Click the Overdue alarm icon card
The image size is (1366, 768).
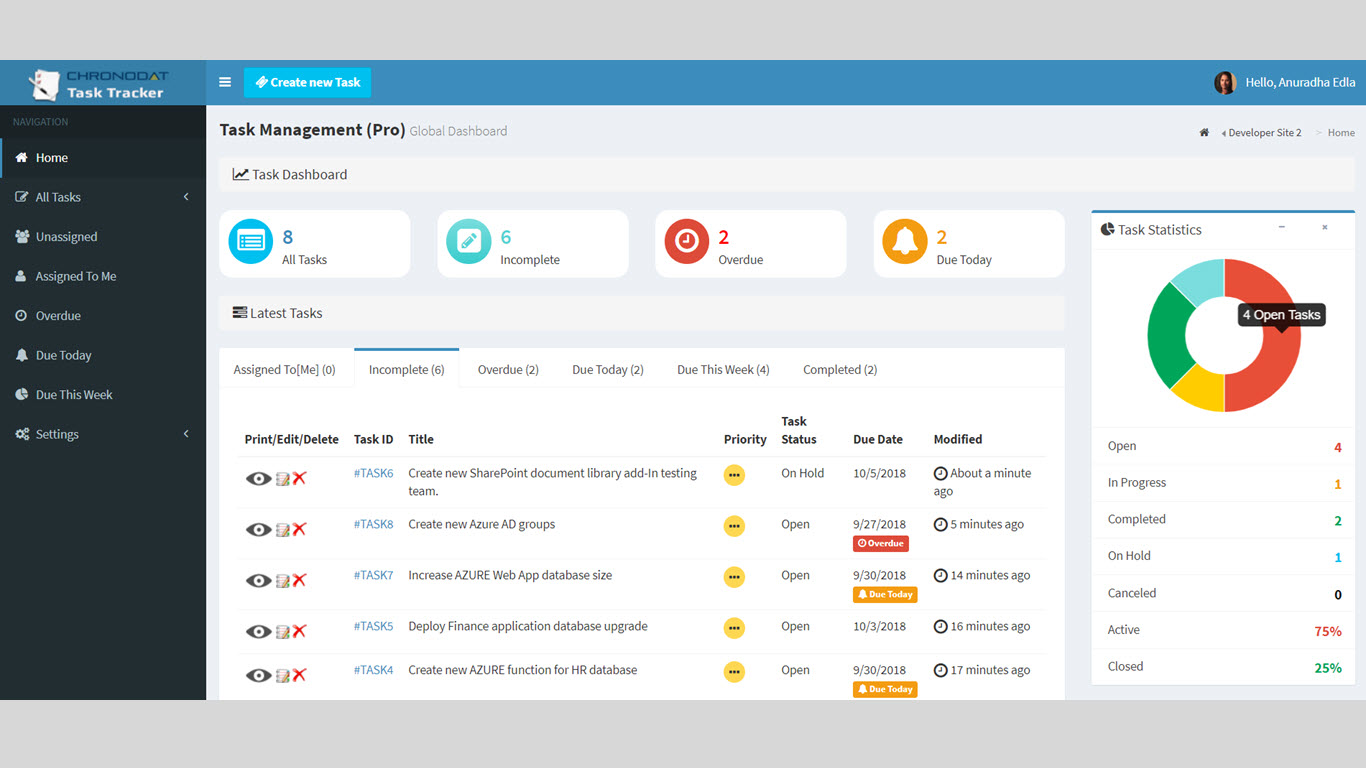(685, 242)
